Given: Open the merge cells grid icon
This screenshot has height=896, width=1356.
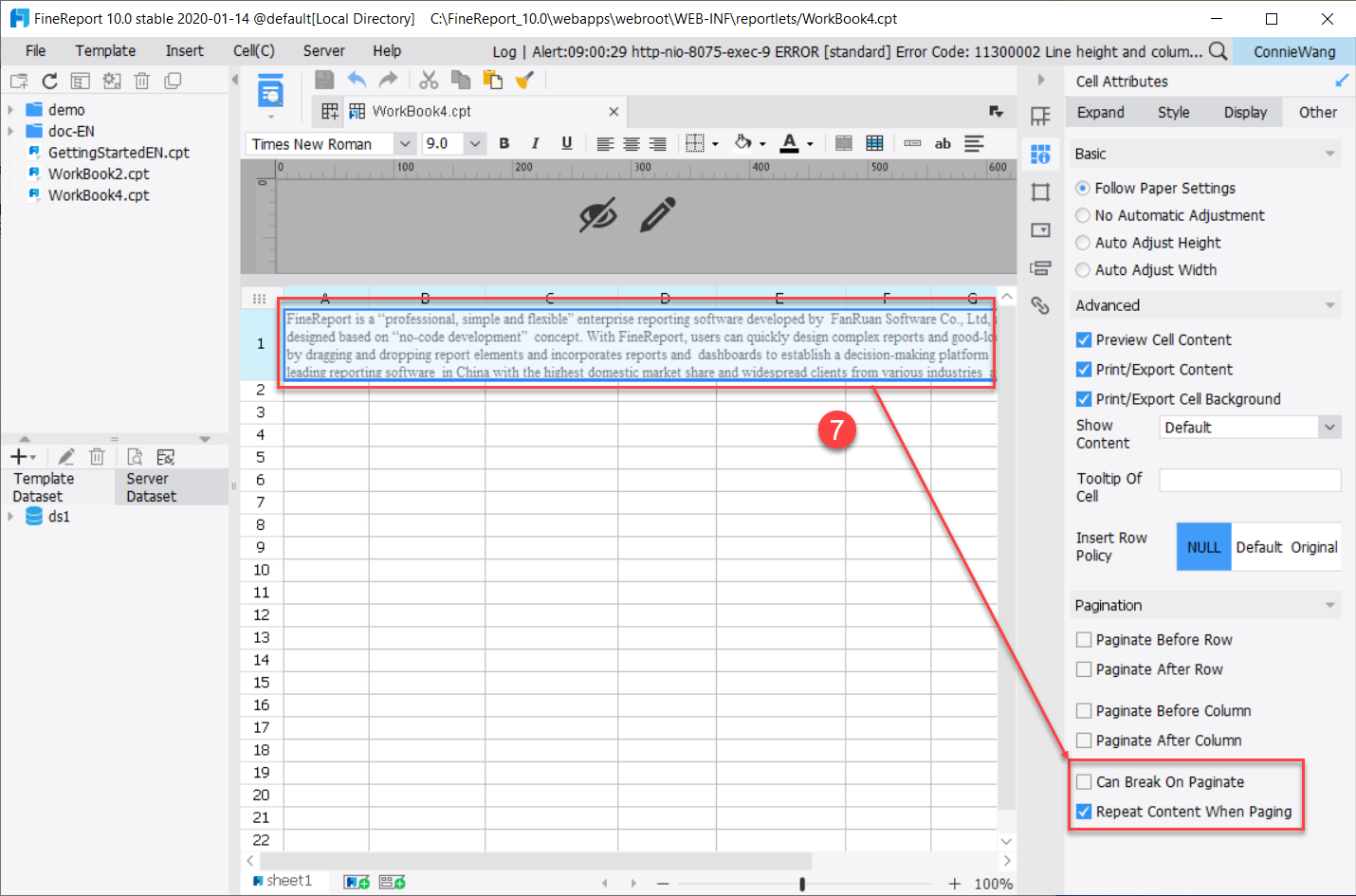Looking at the screenshot, I should pos(874,143).
